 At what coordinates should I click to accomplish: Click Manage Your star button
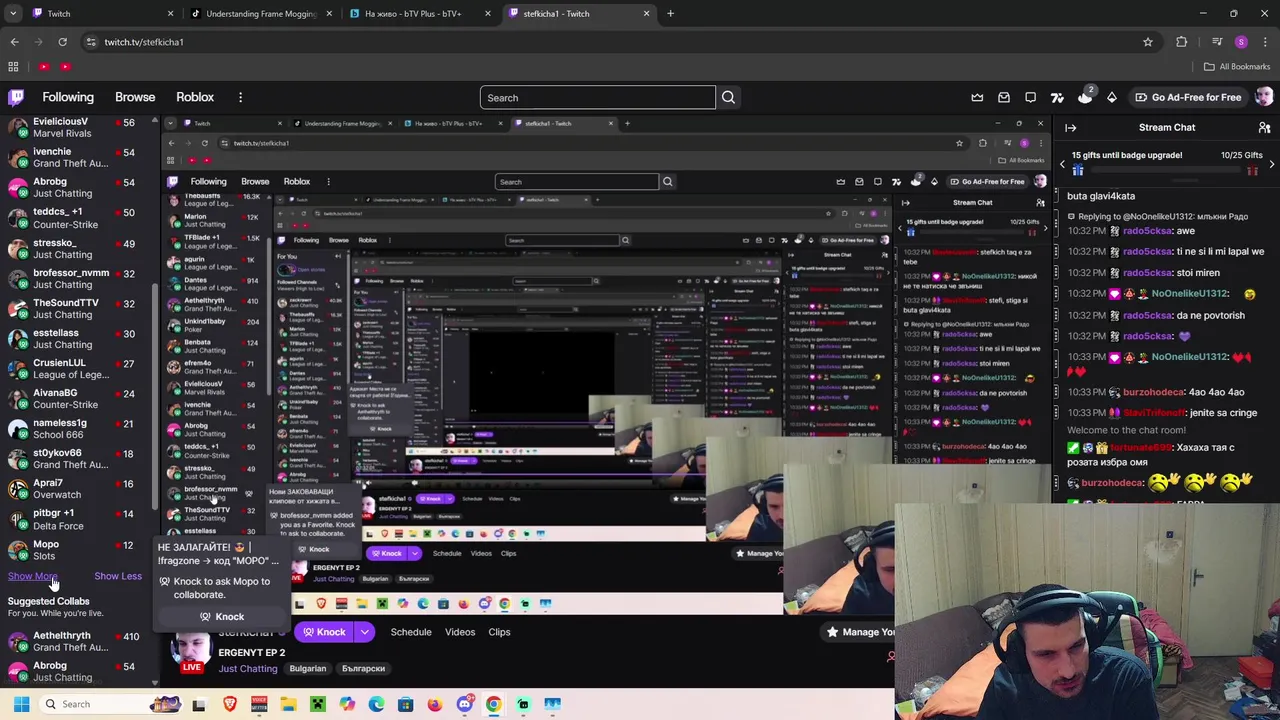858,632
